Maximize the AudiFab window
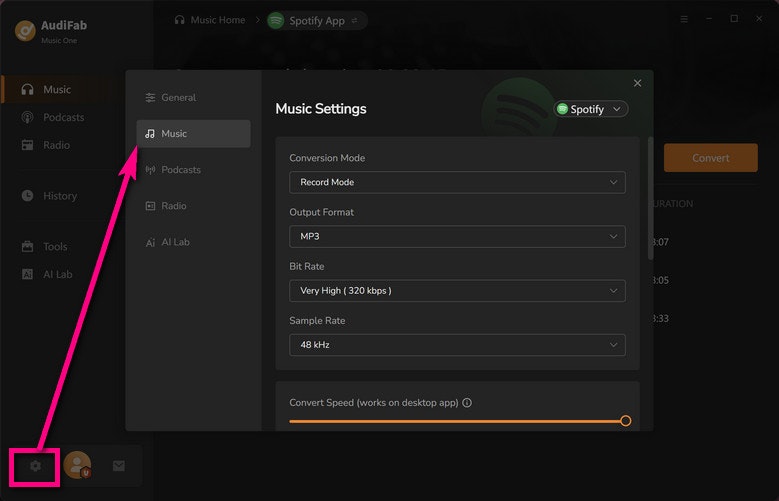The height and width of the screenshot is (501, 779). coord(734,18)
